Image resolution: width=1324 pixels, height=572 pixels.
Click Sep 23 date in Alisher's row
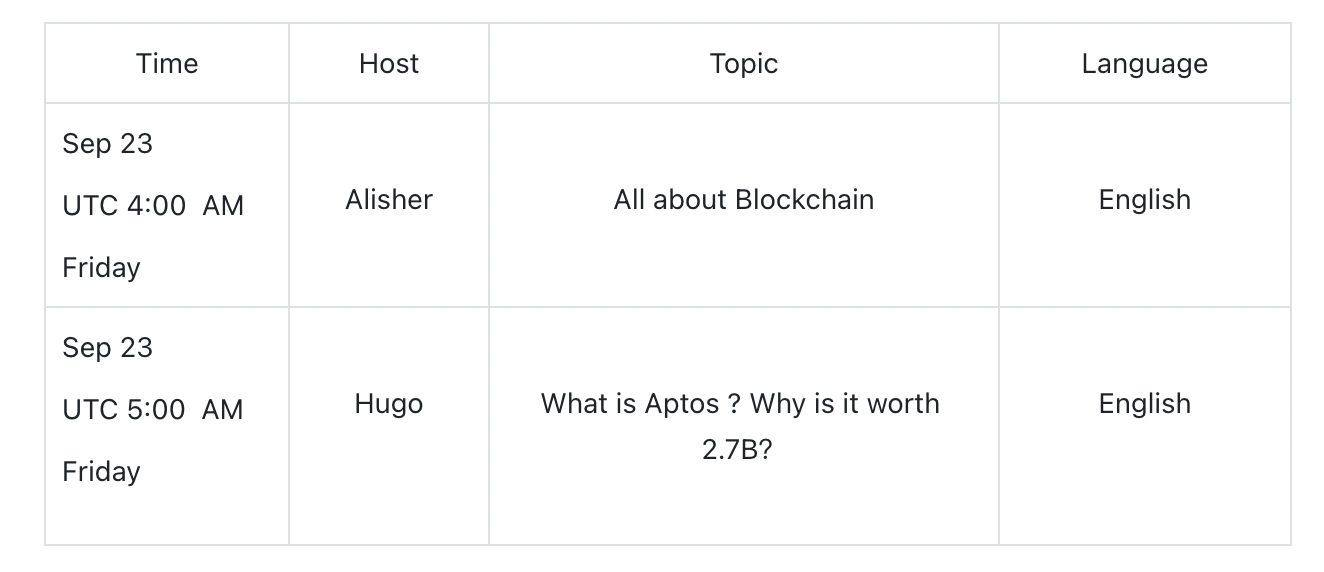[107, 144]
